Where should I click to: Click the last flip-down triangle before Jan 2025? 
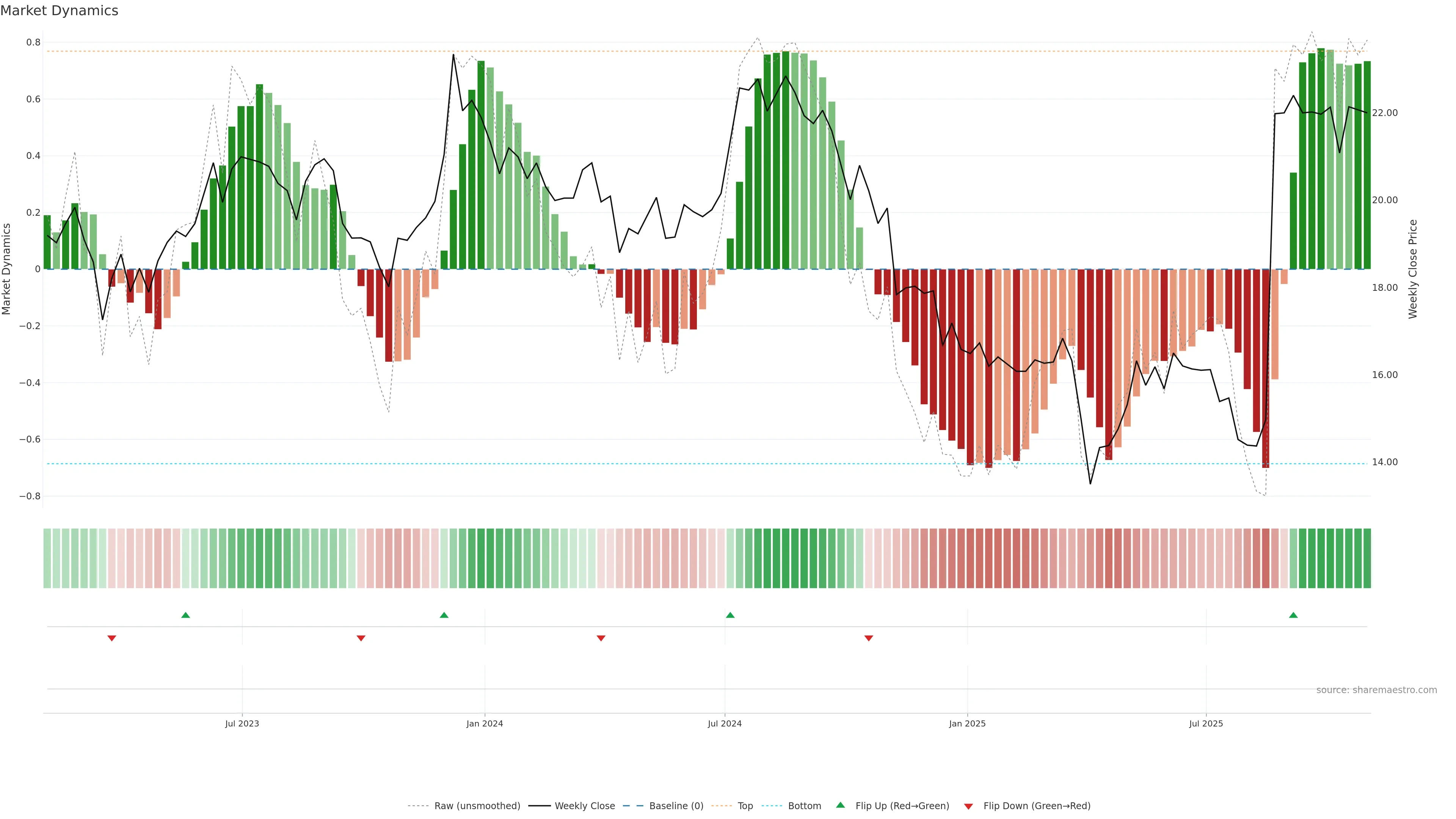click(x=869, y=638)
